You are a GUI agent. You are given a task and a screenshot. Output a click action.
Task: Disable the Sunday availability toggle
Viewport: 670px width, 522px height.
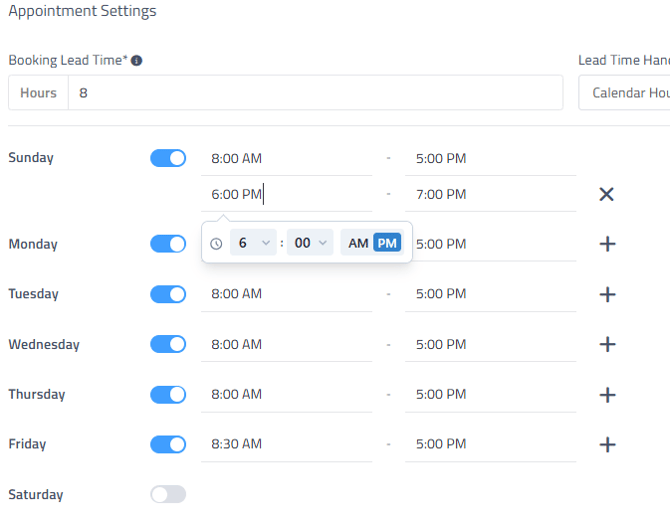168,158
